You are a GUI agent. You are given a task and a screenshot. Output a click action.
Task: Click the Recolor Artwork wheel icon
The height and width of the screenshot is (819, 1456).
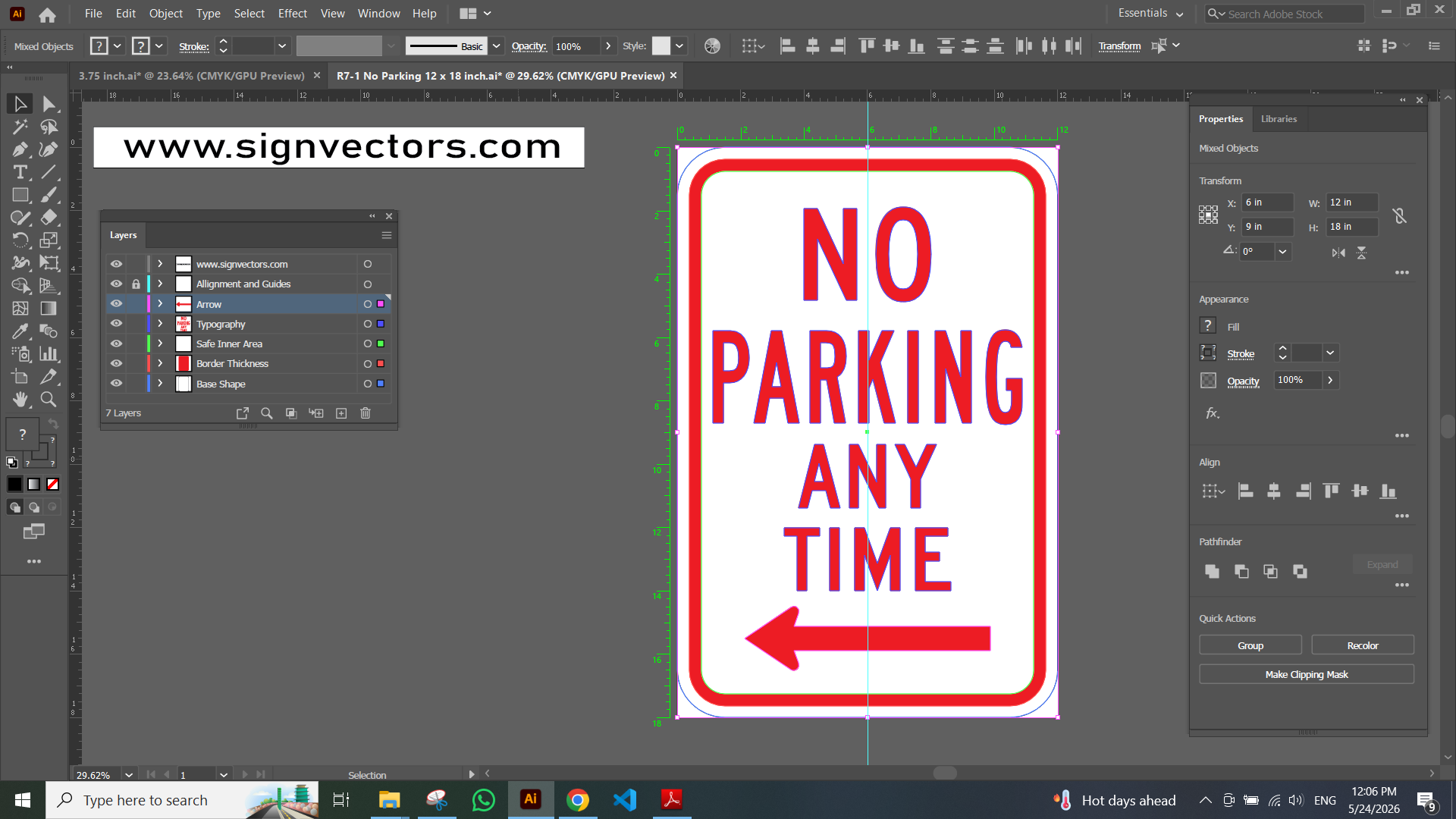tap(712, 46)
